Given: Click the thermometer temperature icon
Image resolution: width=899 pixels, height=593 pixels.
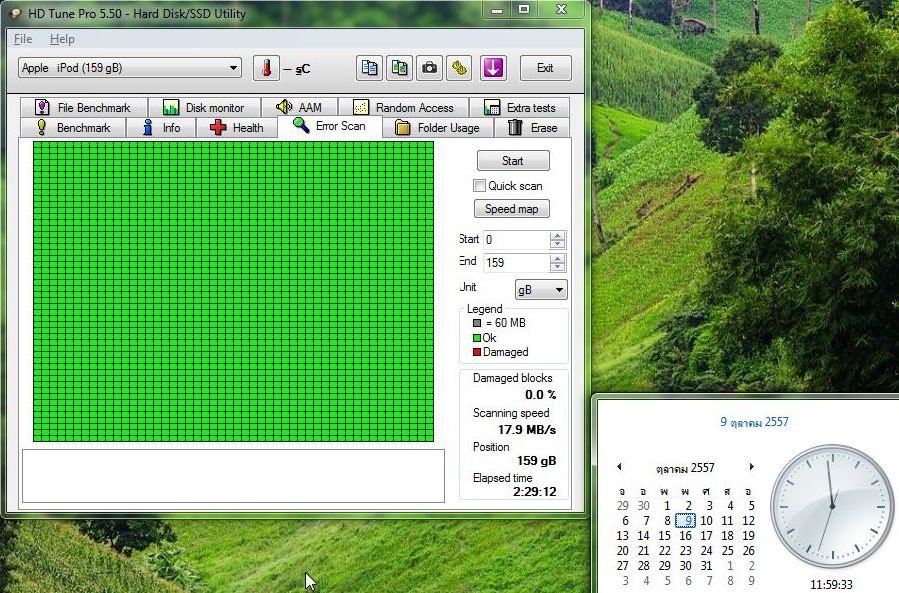Looking at the screenshot, I should [266, 68].
